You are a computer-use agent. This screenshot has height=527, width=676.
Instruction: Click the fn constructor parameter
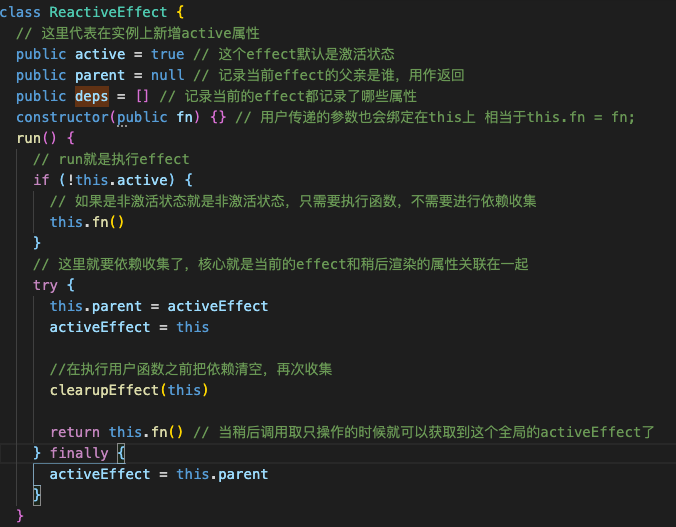click(x=185, y=117)
